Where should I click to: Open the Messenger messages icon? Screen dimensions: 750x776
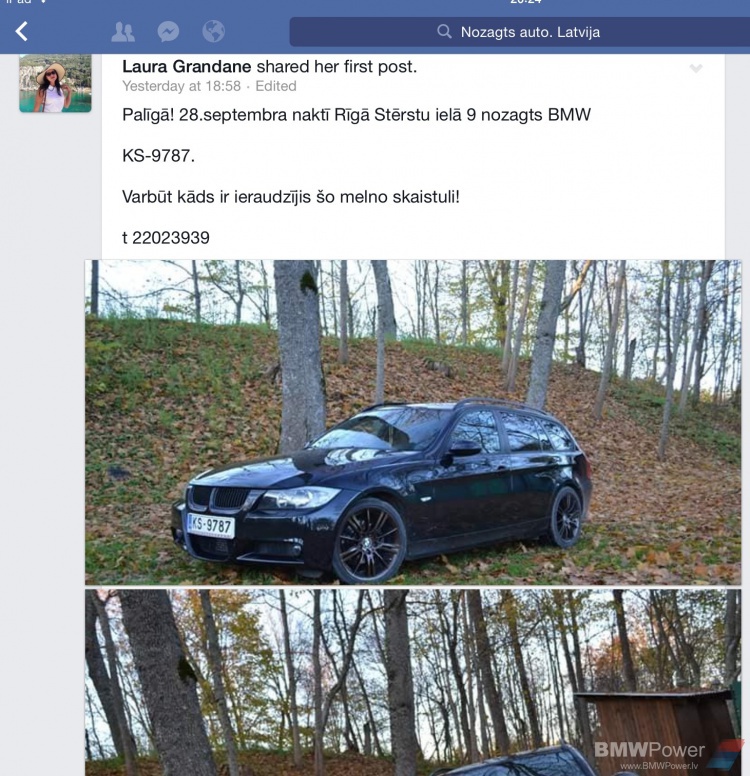point(168,32)
